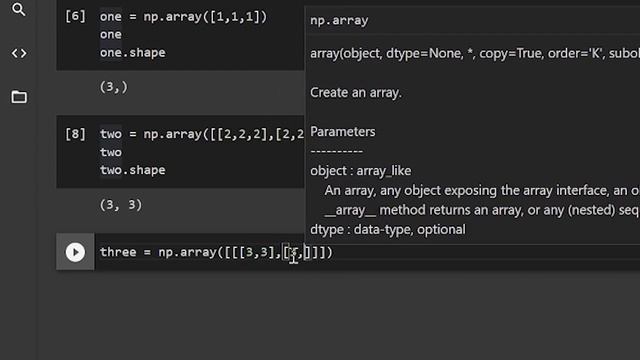
Task: Click the 'two.shape' code line
Action: pyautogui.click(x=133, y=170)
